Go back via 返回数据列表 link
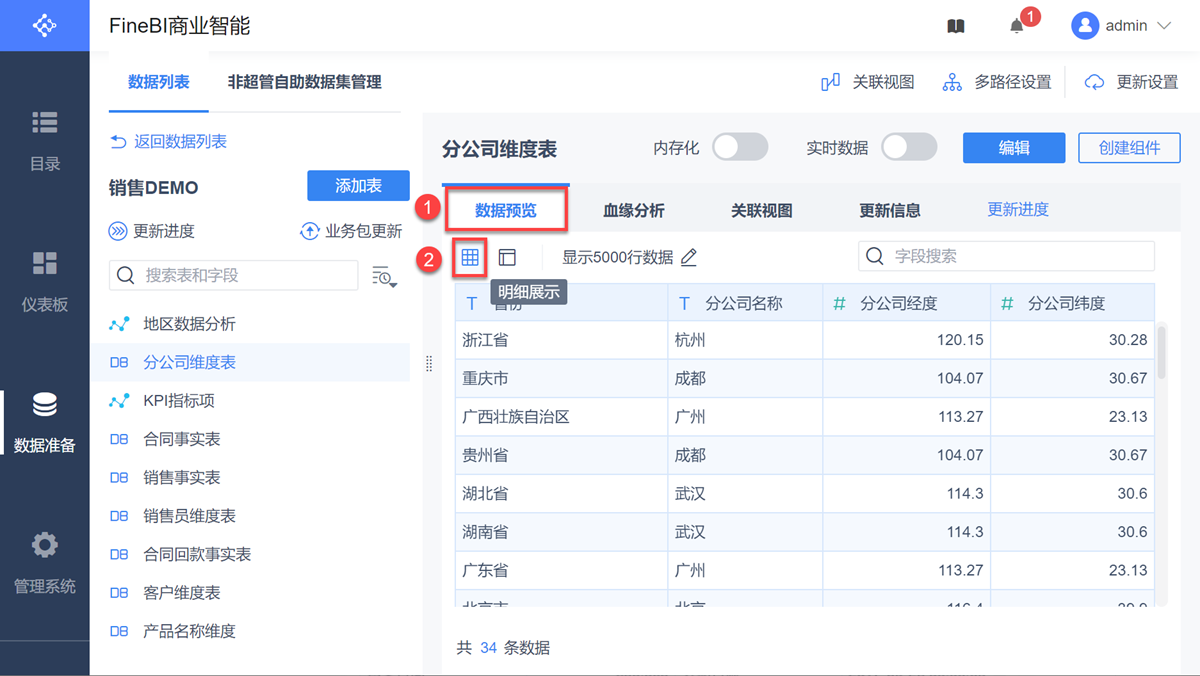Image resolution: width=1200 pixels, height=676 pixels. 169,142
